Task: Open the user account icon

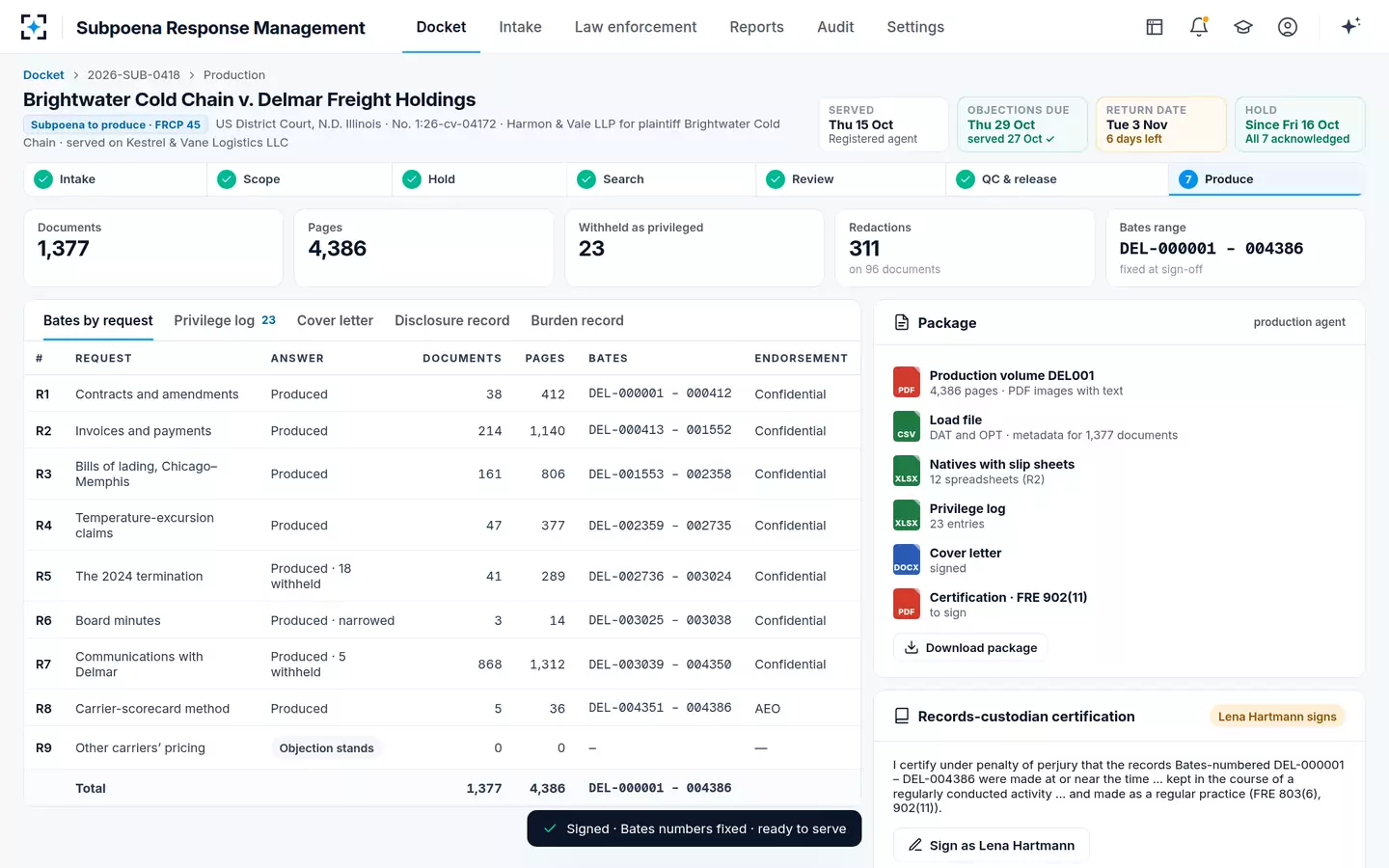Action: pos(1288,27)
